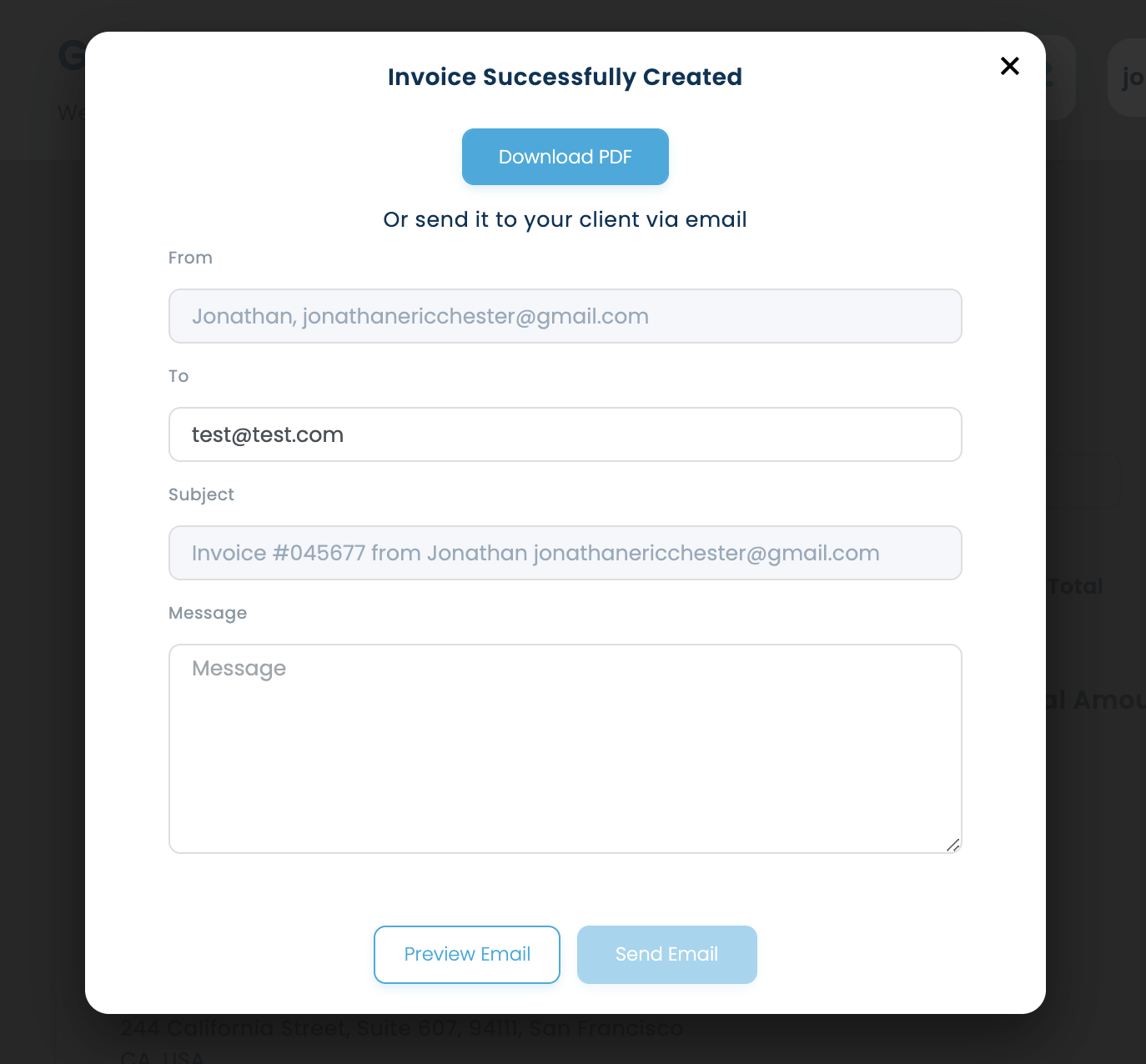Click the dimmed 'We' text behind the dialog

coord(71,112)
